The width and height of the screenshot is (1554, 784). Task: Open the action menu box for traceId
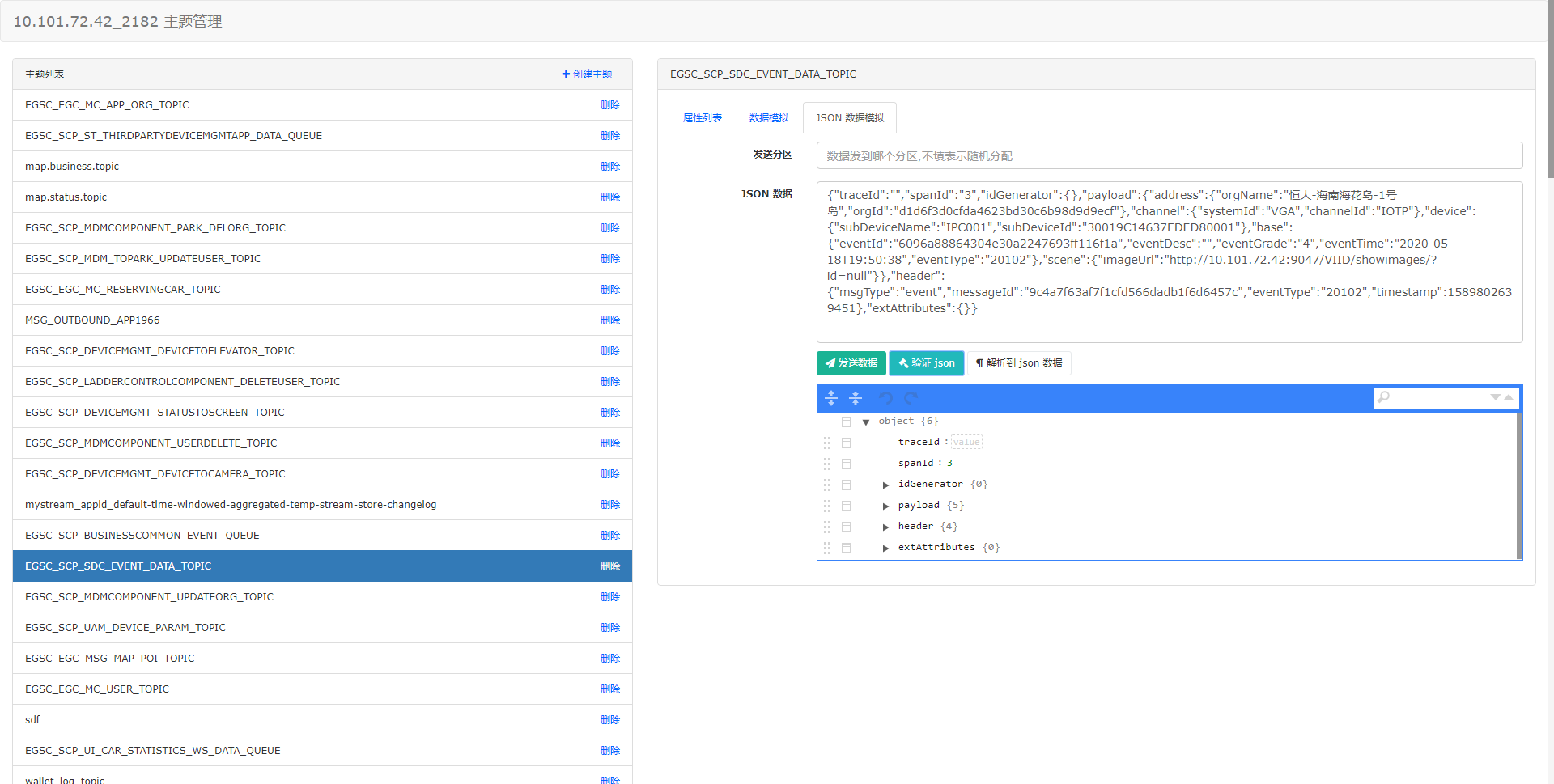click(847, 443)
